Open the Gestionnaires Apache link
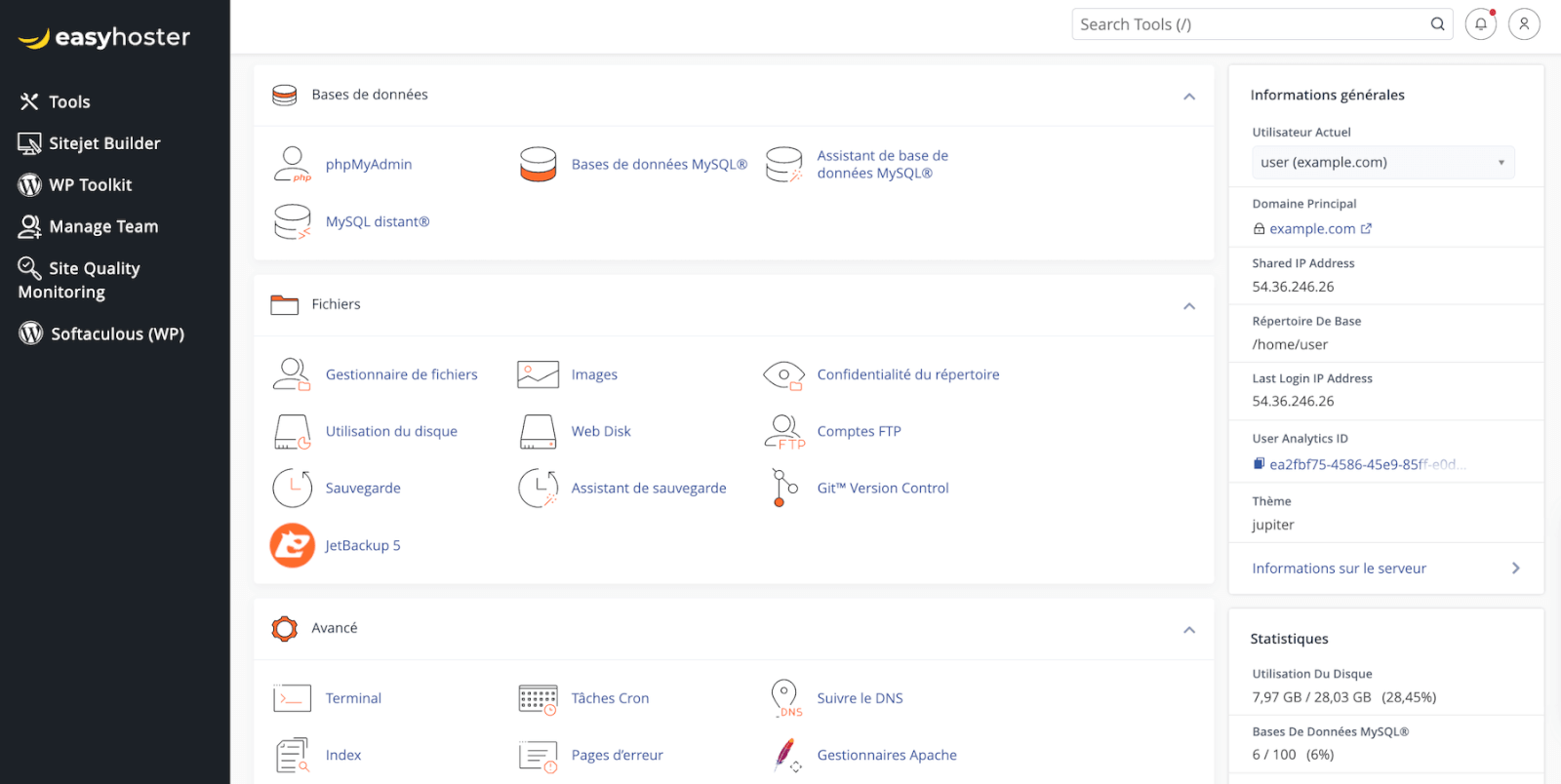Screen dimensions: 1561x784 (x=887, y=755)
